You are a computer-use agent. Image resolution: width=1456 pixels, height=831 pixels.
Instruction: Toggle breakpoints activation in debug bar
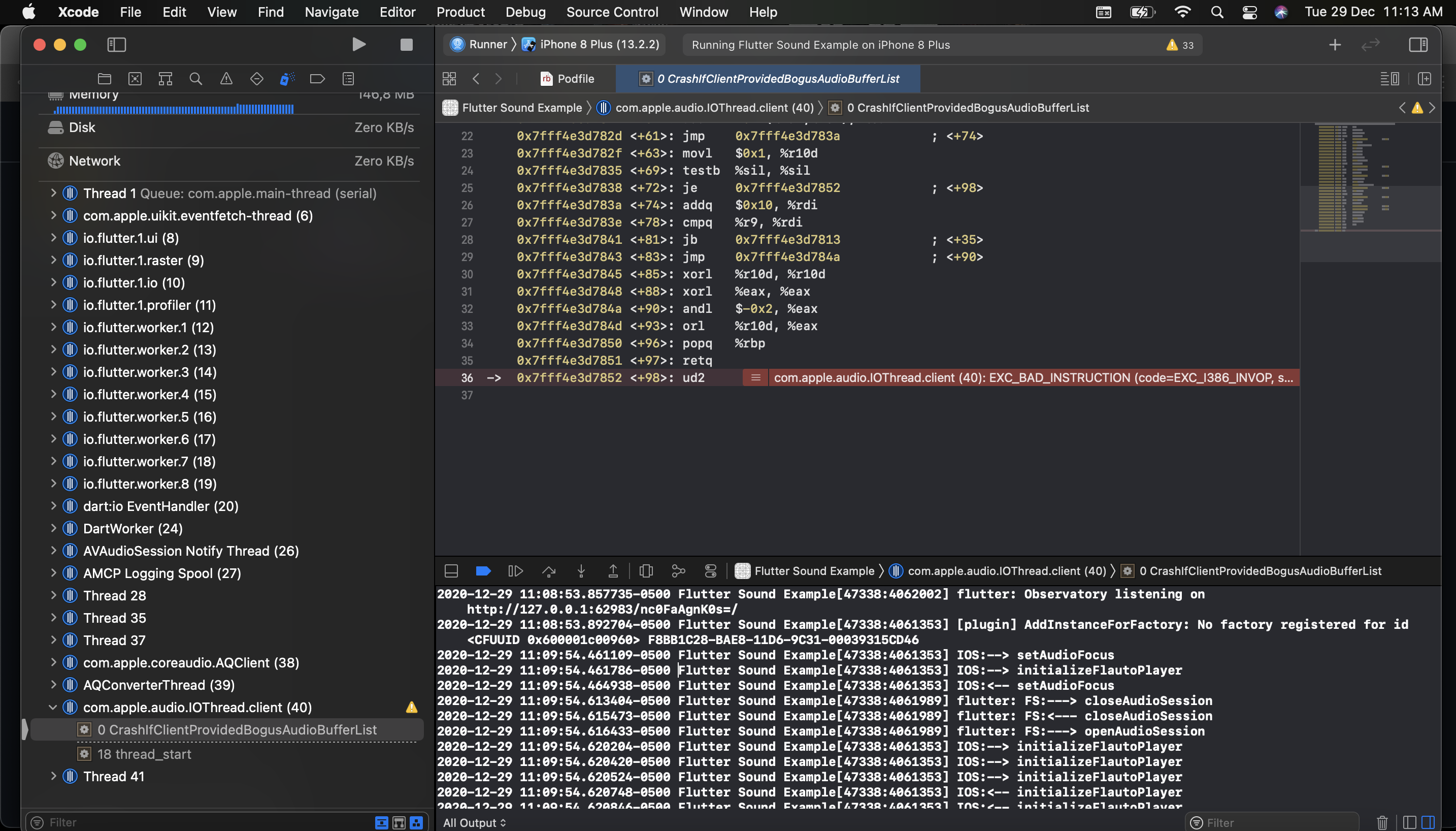(483, 571)
